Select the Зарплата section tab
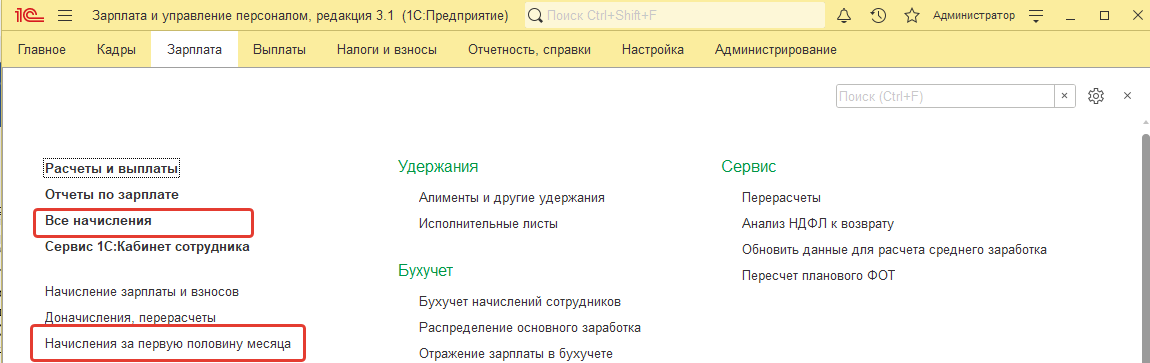 click(194, 50)
